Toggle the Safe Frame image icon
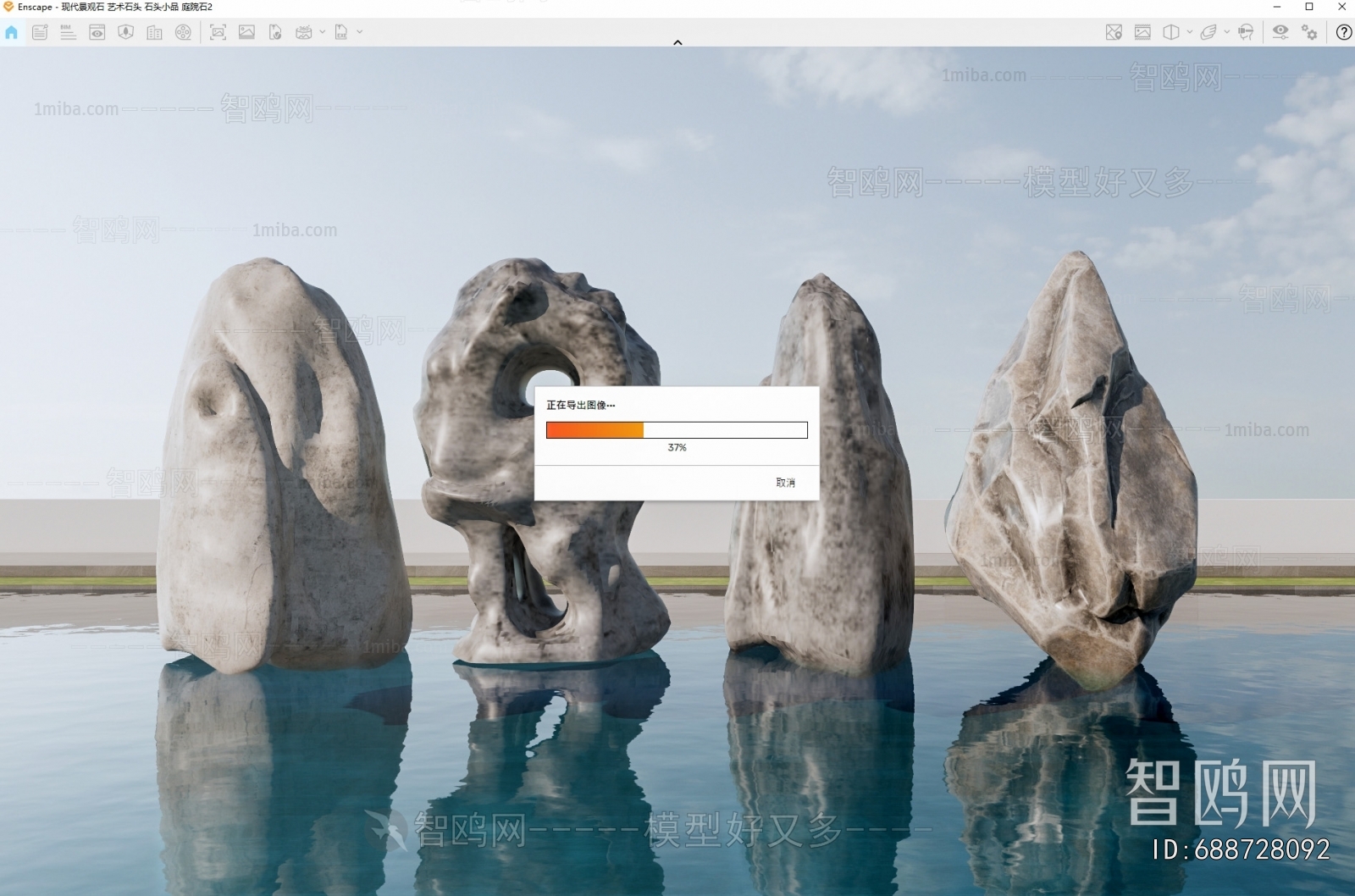The width and height of the screenshot is (1355, 896). (1142, 32)
